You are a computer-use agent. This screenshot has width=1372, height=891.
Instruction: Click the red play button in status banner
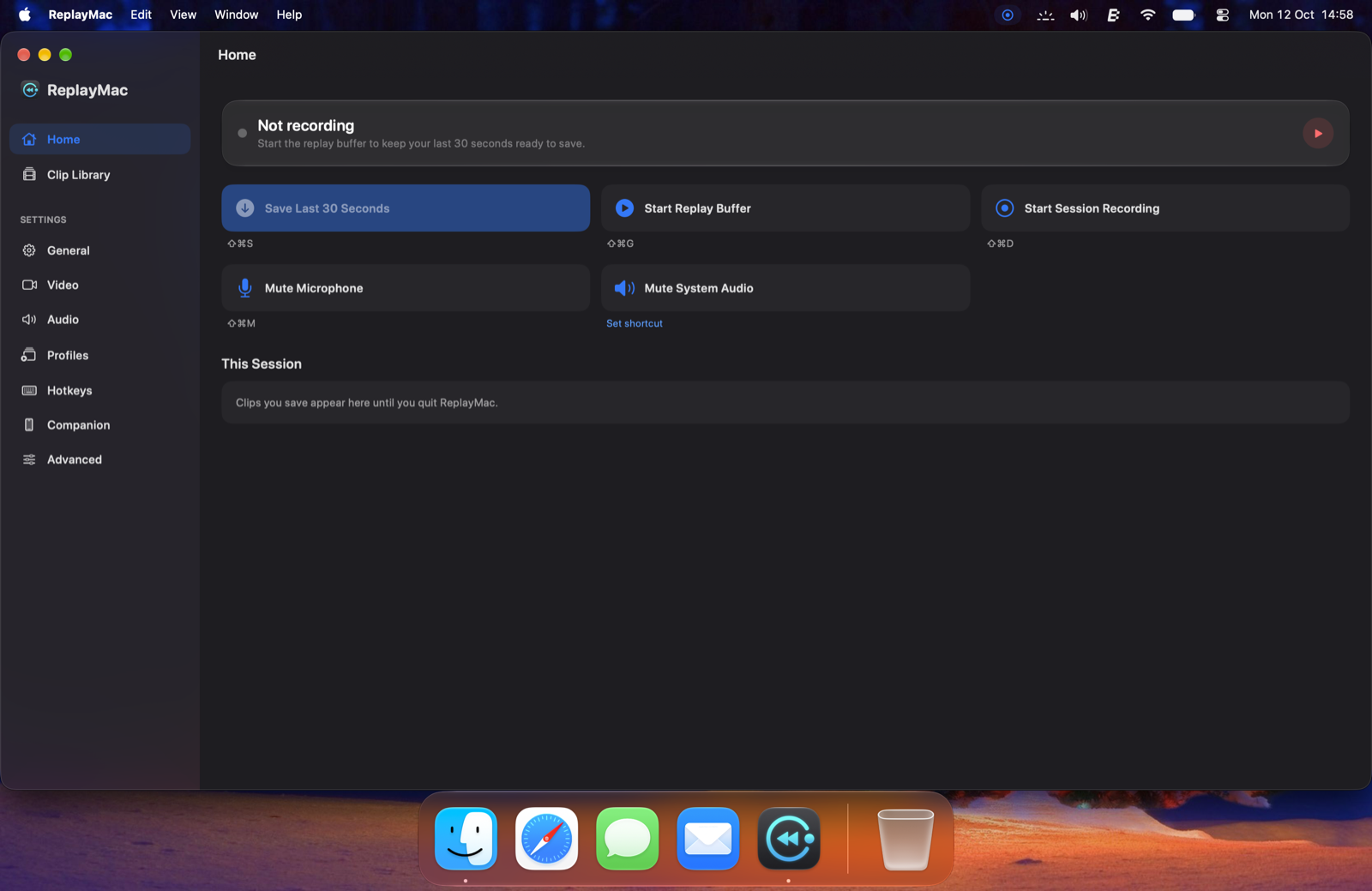click(x=1318, y=133)
